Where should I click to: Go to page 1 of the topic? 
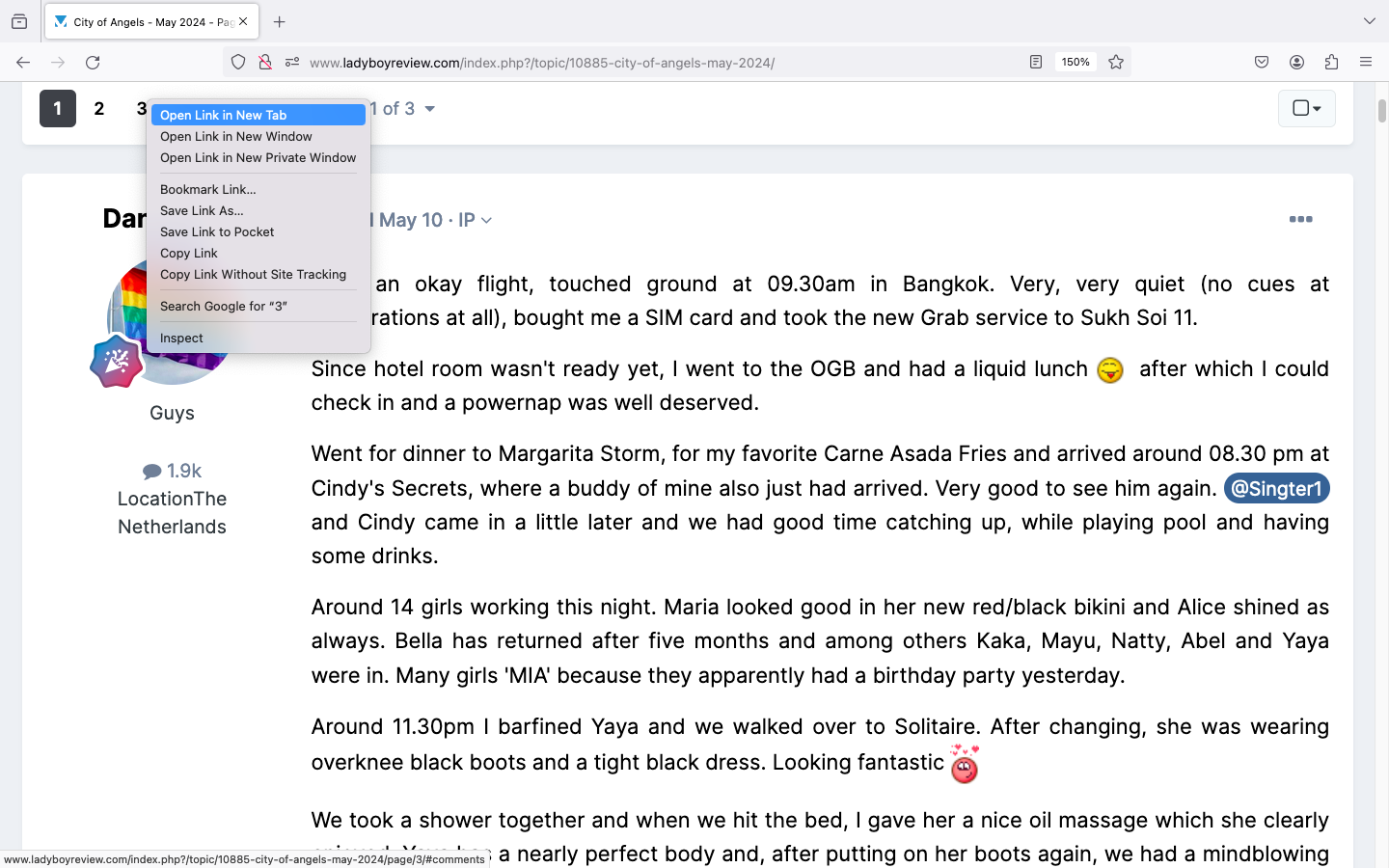pos(58,108)
